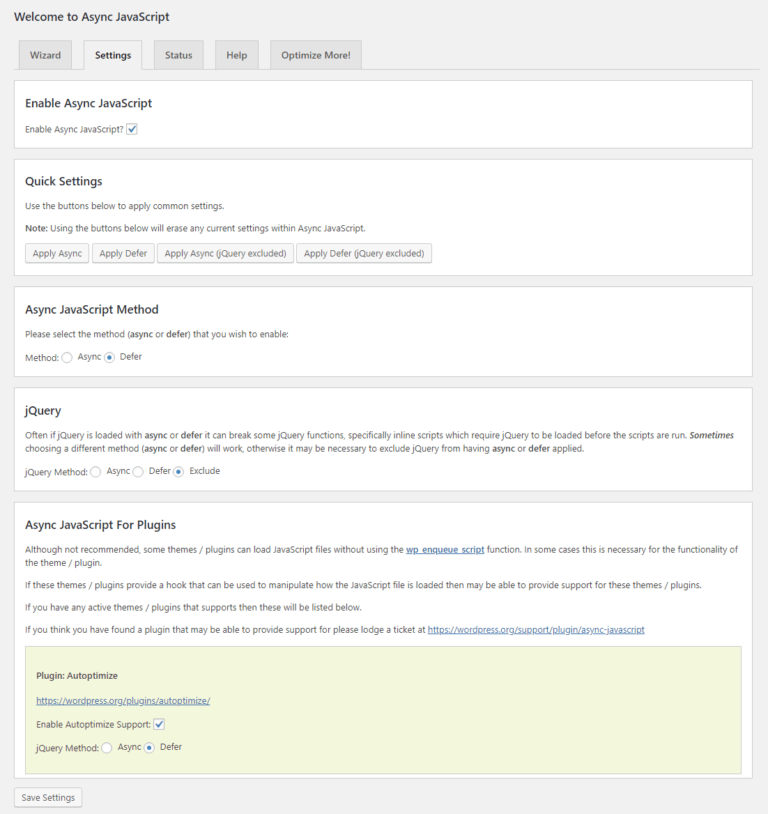Open the Wizard tab

(x=45, y=55)
